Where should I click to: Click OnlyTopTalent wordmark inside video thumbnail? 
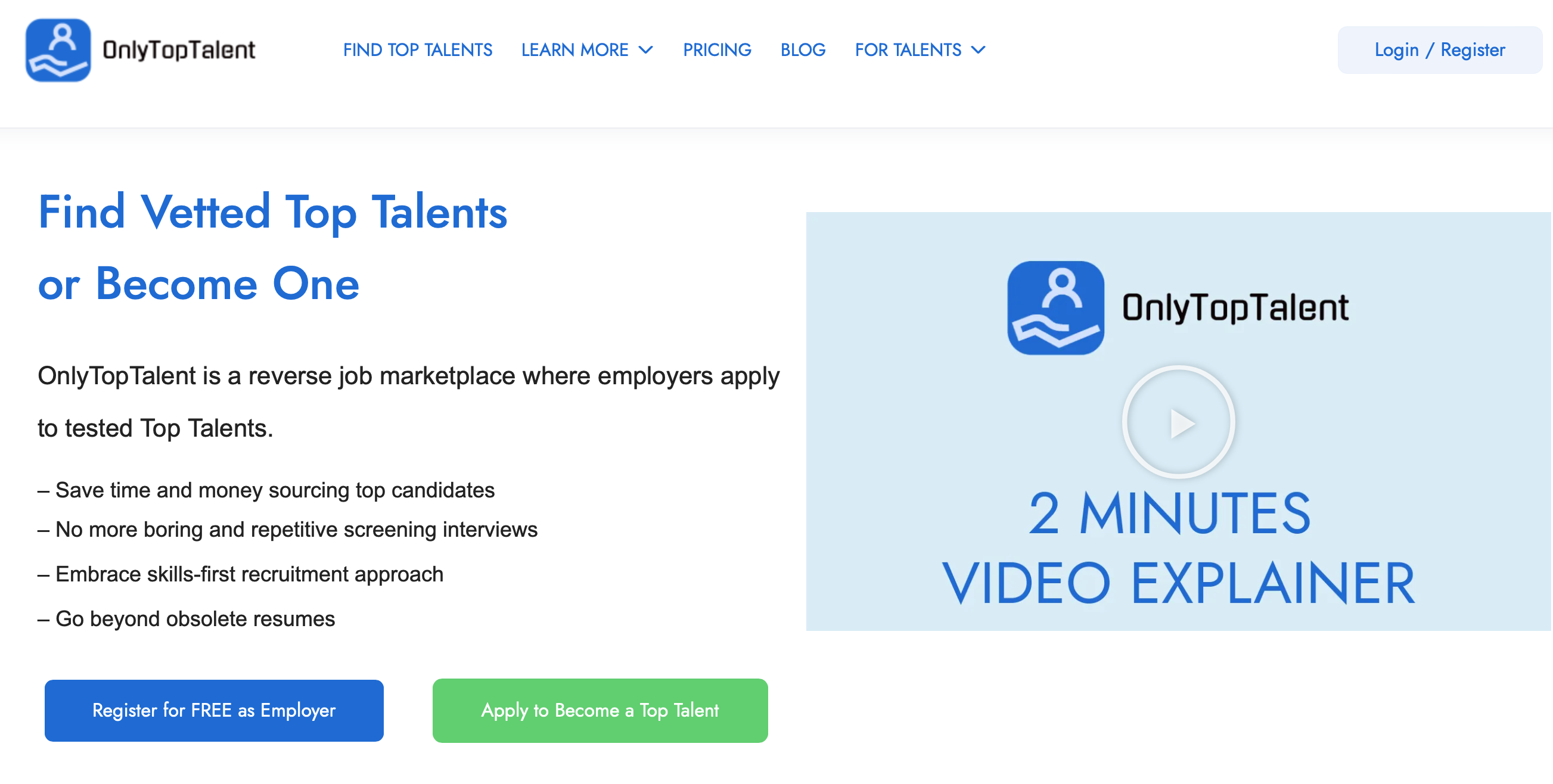tap(1235, 307)
